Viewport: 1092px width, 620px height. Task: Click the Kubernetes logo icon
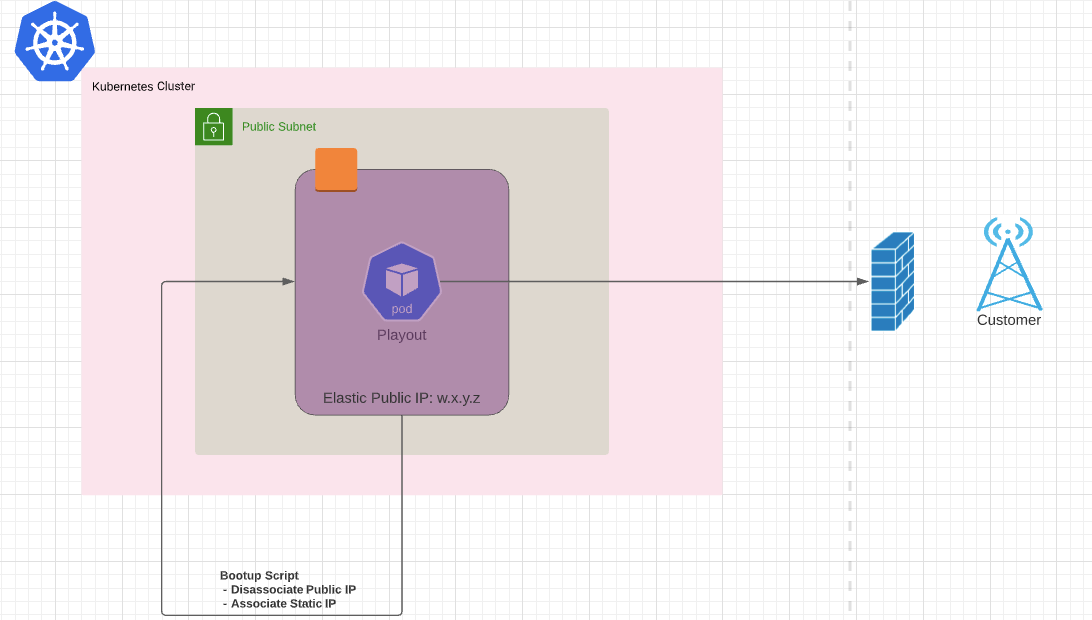click(54, 42)
